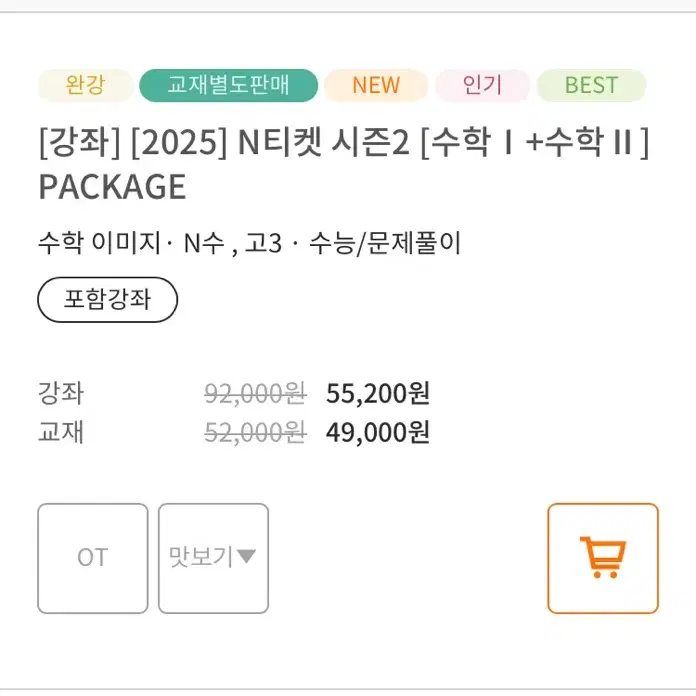Click the 맛보기 dropdown triangle arrow
The height and width of the screenshot is (696, 696).
pyautogui.click(x=246, y=556)
